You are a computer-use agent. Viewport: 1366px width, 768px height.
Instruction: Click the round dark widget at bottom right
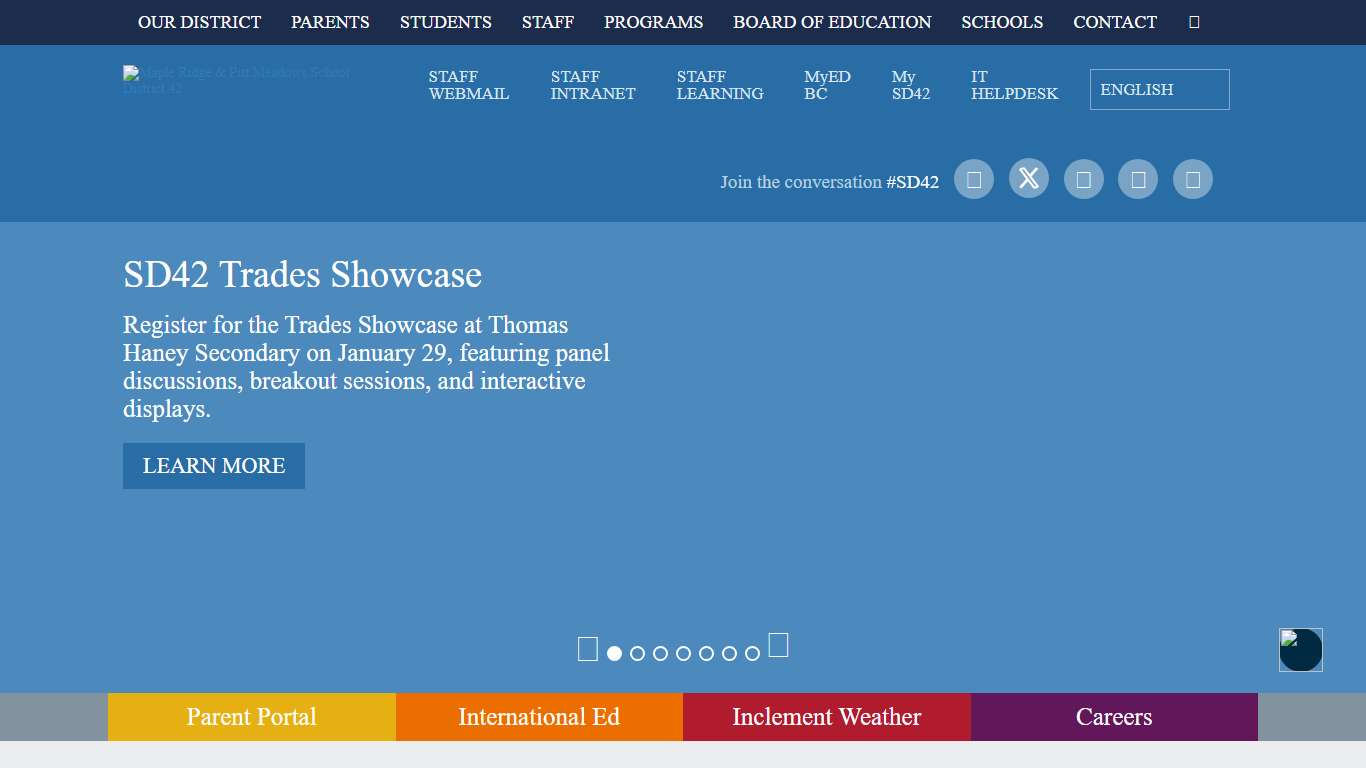click(1300, 650)
